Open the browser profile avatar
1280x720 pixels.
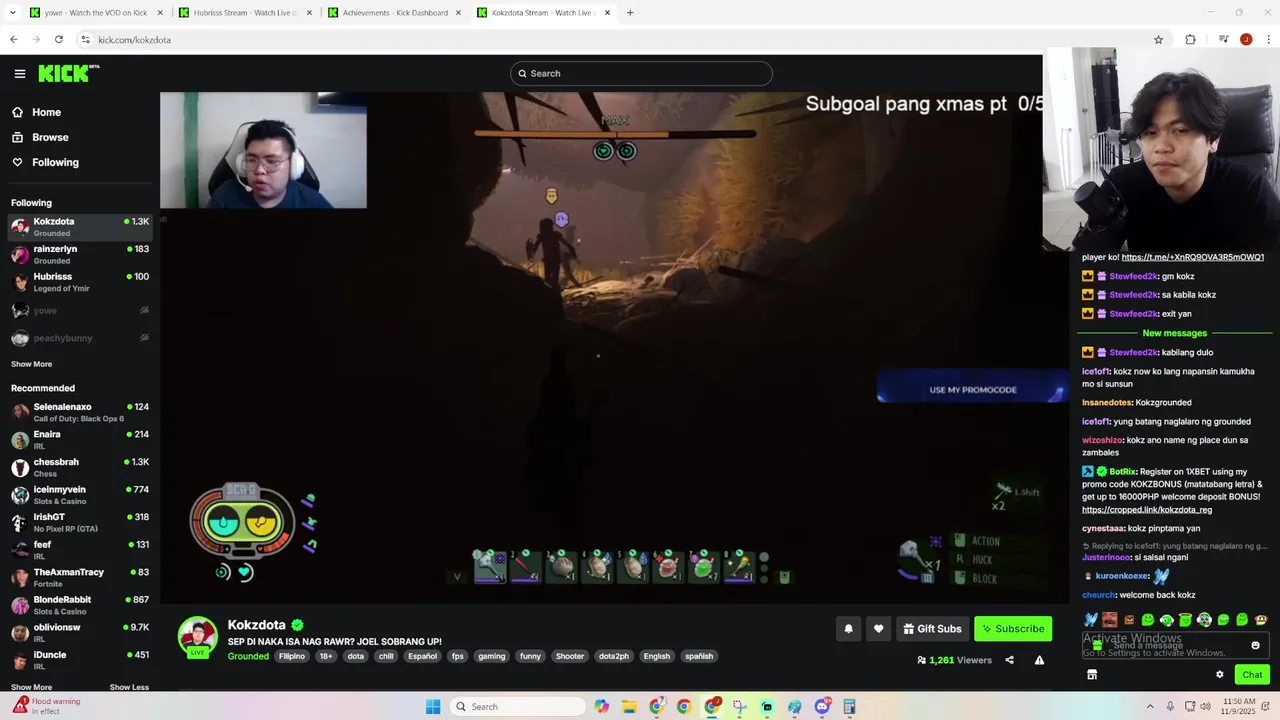tap(1246, 40)
